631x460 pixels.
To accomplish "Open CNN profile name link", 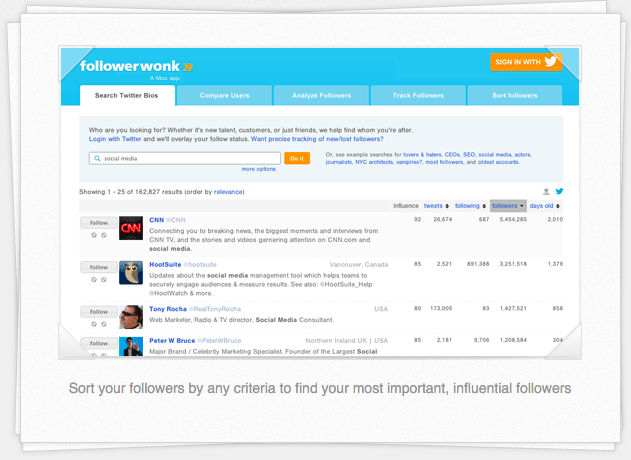I will coord(157,220).
